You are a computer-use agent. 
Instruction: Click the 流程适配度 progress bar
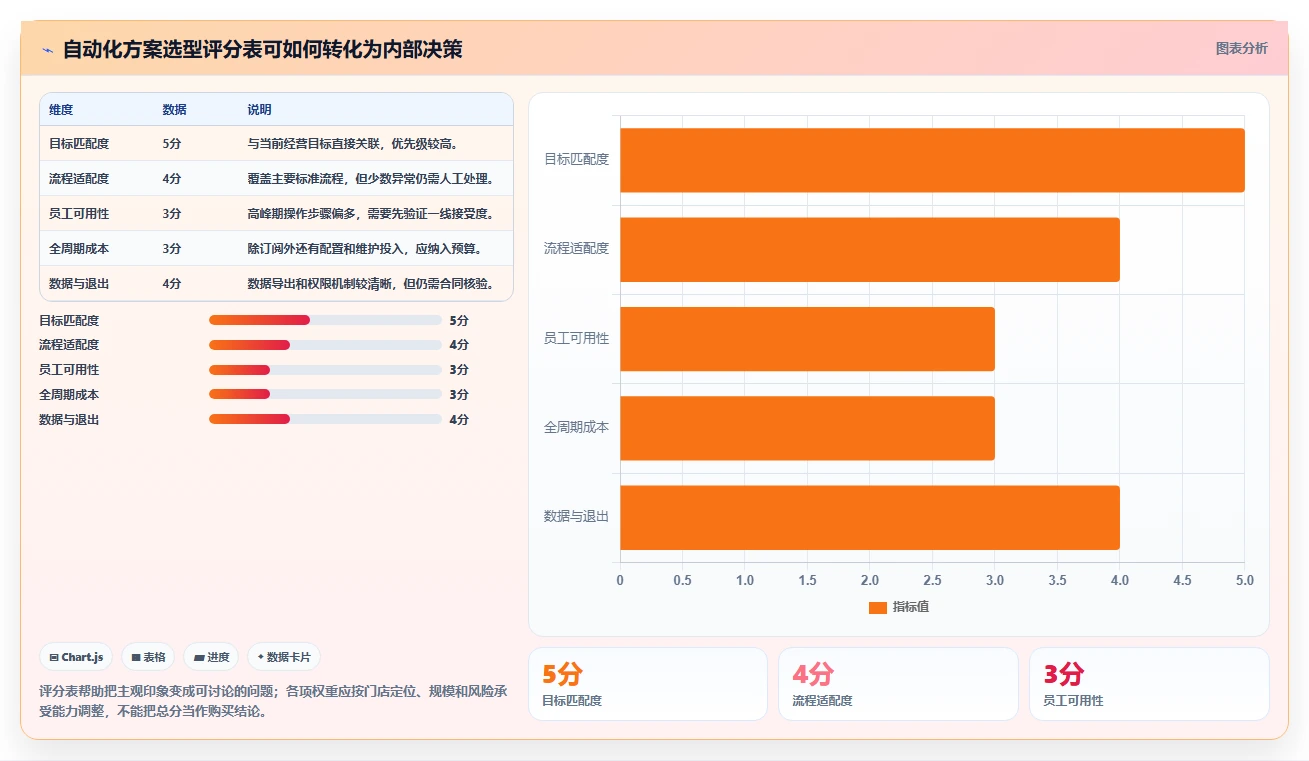[x=325, y=345]
